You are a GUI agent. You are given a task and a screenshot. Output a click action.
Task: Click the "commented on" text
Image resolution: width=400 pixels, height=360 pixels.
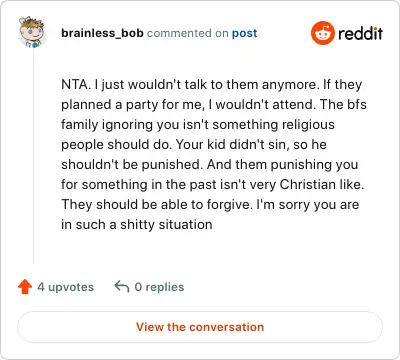point(187,33)
